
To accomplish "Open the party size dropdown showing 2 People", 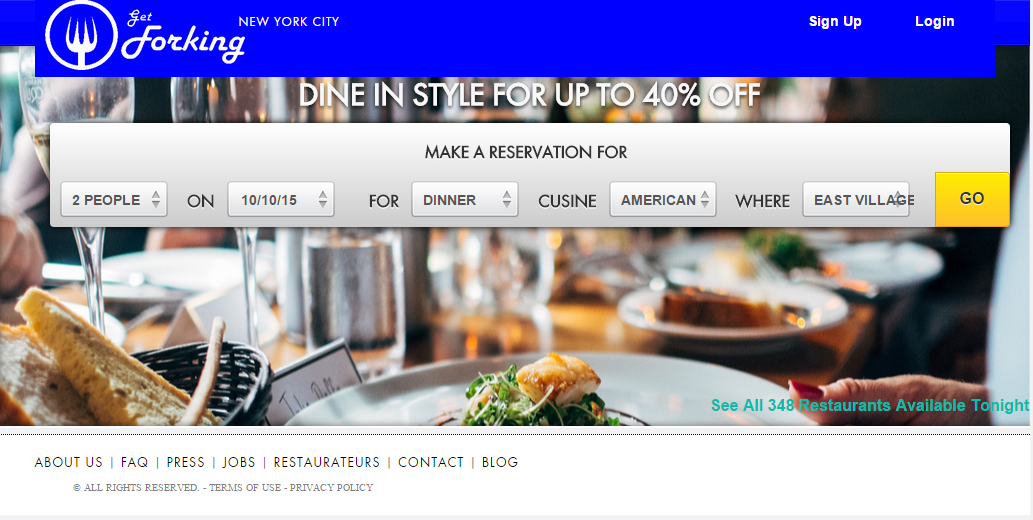I will point(114,199).
